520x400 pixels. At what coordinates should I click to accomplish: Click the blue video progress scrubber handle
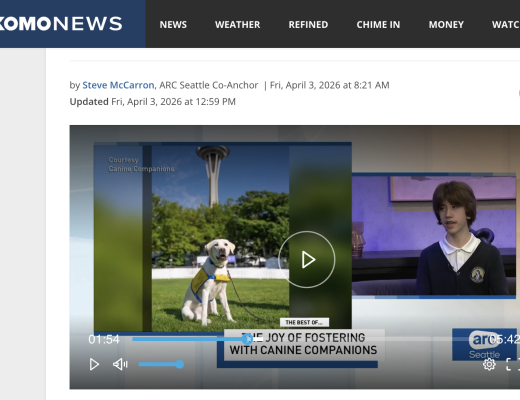coord(247,339)
